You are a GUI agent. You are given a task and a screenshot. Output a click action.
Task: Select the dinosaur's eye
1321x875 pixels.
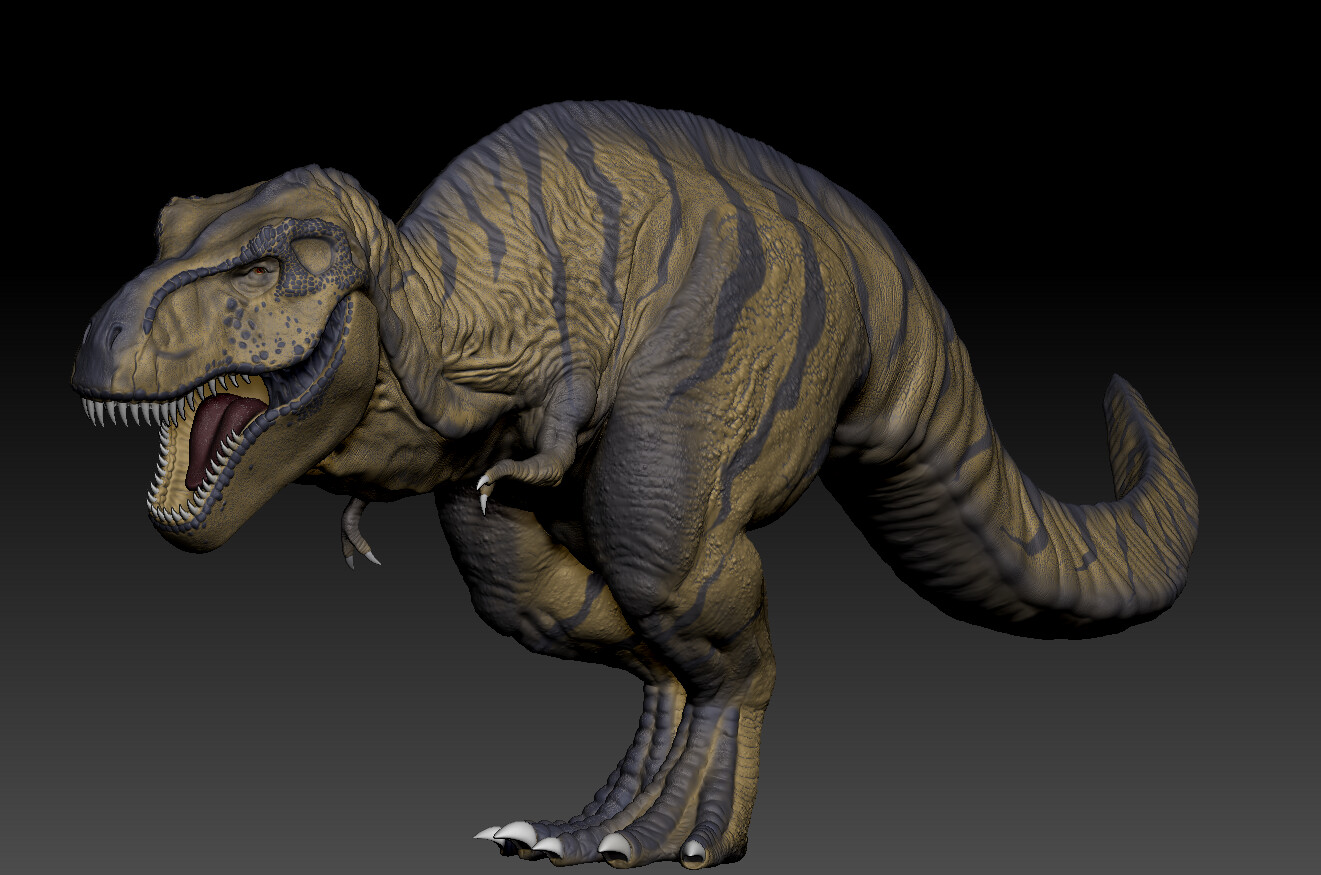click(257, 271)
